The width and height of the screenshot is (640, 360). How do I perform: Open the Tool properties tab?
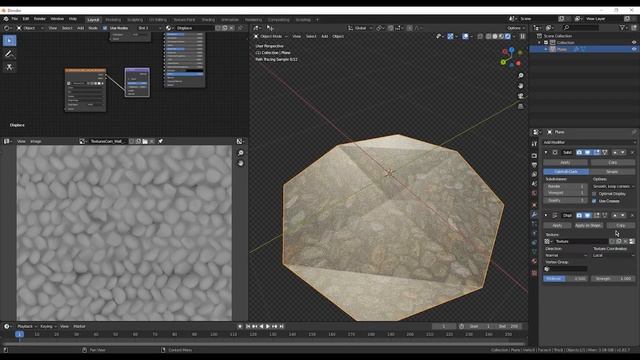point(534,144)
